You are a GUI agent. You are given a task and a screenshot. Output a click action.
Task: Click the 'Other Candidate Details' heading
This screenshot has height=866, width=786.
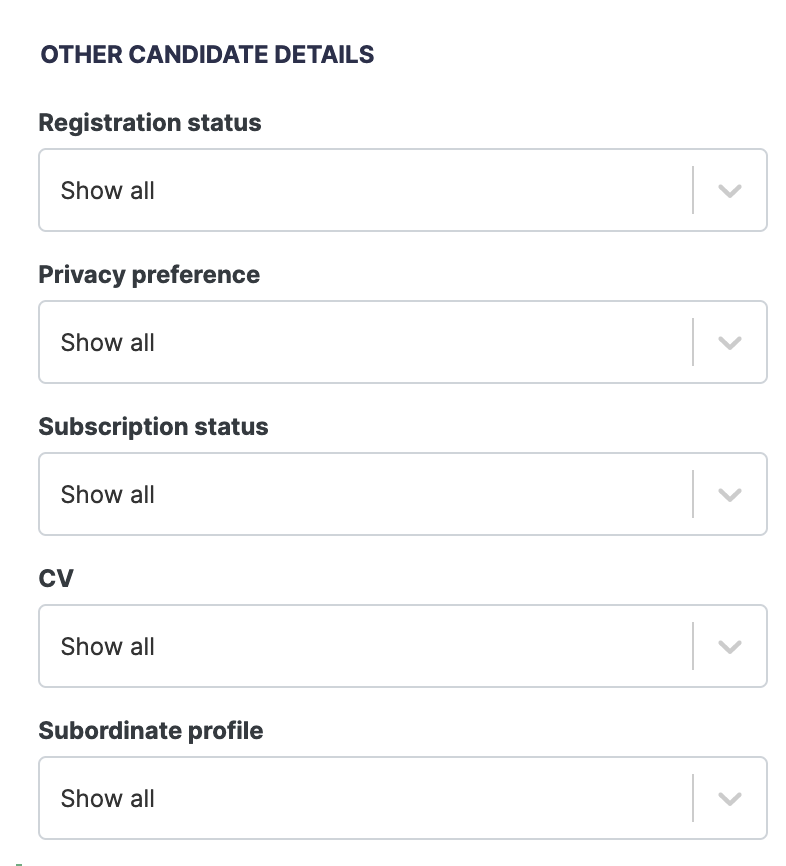[207, 55]
